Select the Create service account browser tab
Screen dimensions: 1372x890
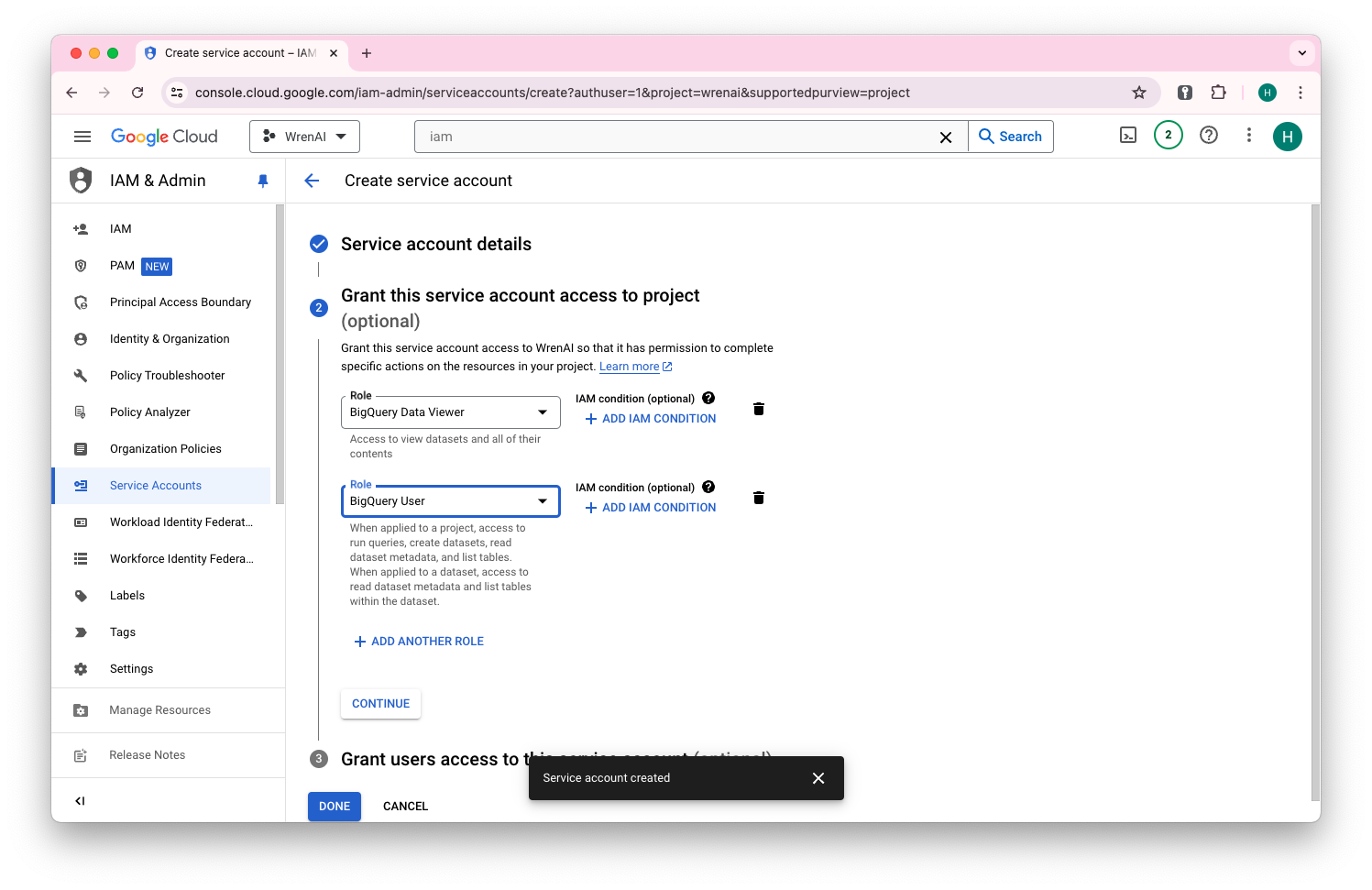pos(241,53)
